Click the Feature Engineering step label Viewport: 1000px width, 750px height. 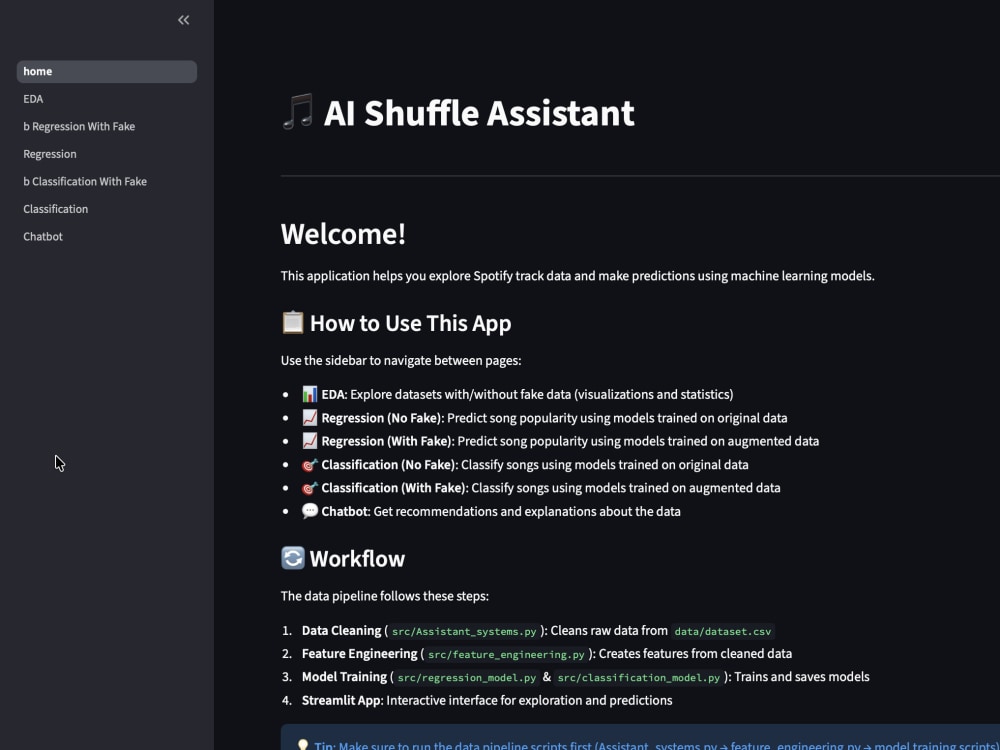click(359, 653)
